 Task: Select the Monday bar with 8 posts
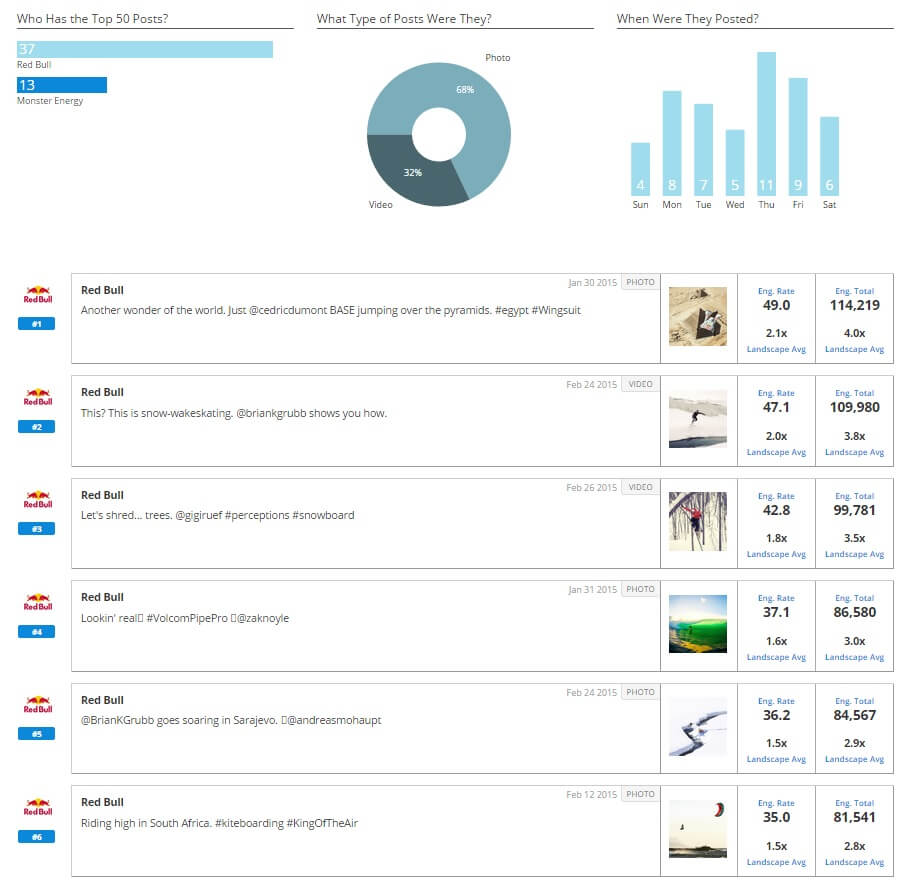coord(672,143)
